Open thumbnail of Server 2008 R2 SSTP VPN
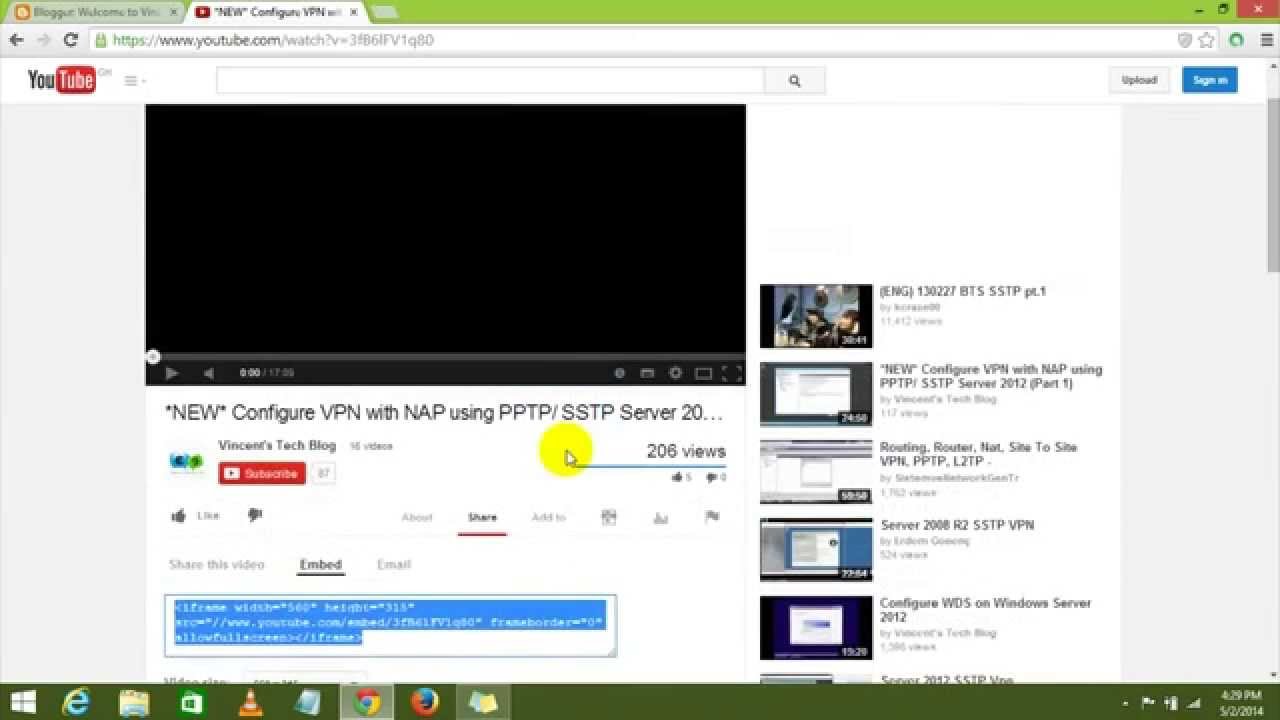The height and width of the screenshot is (720, 1280). (816, 550)
